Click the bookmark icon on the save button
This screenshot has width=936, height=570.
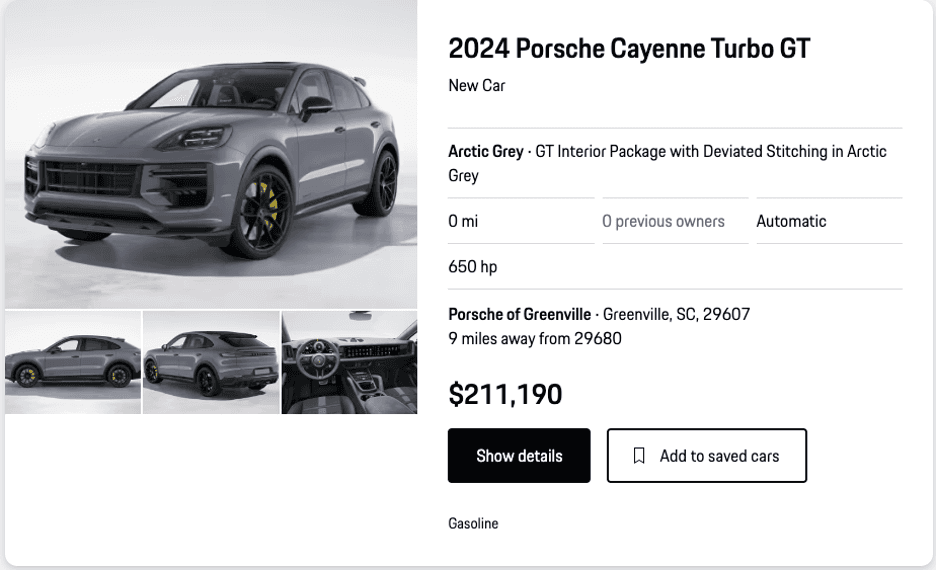pyautogui.click(x=639, y=456)
